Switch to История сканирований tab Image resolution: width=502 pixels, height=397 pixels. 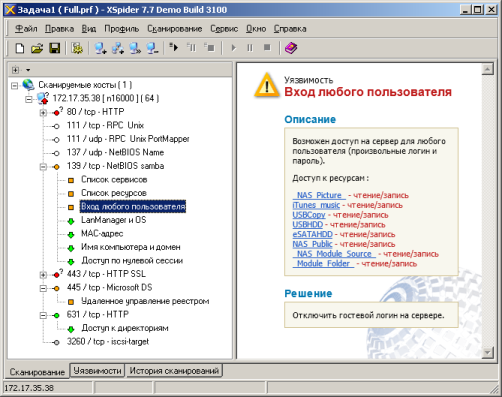(174, 371)
